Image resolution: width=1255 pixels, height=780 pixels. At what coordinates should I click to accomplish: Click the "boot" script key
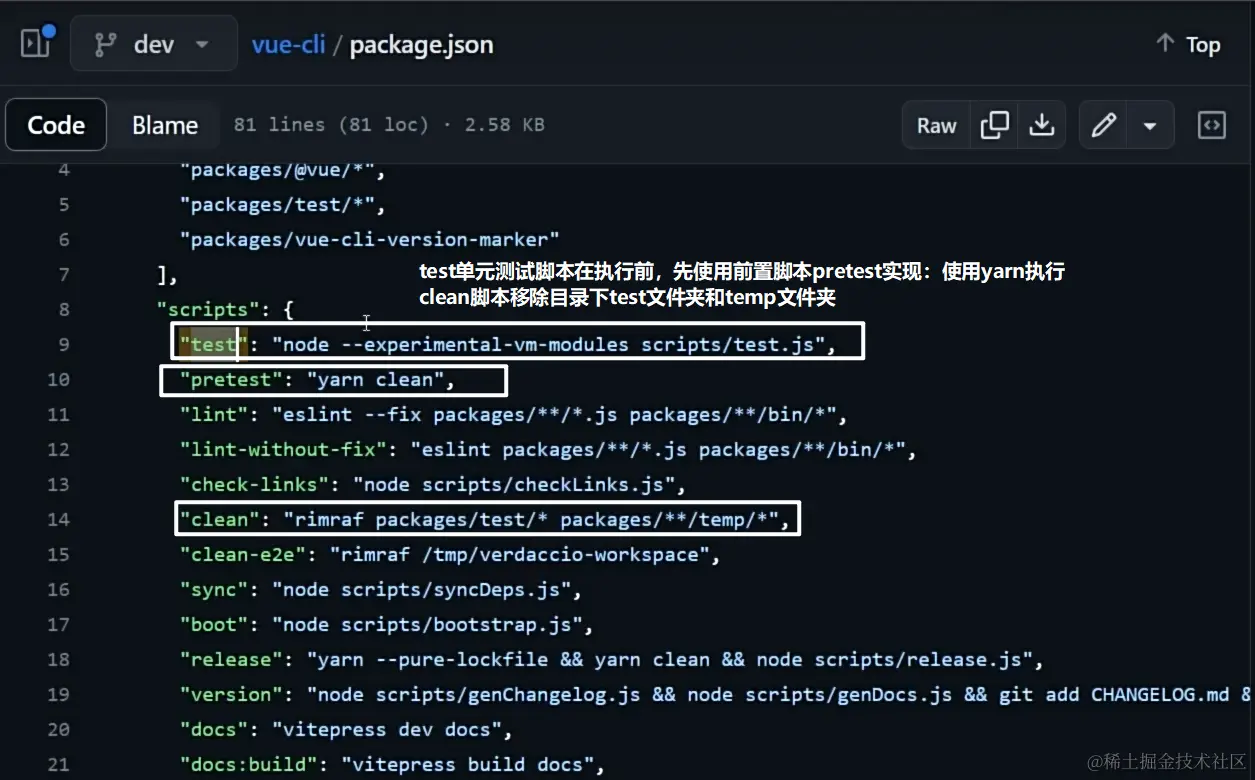coord(213,625)
